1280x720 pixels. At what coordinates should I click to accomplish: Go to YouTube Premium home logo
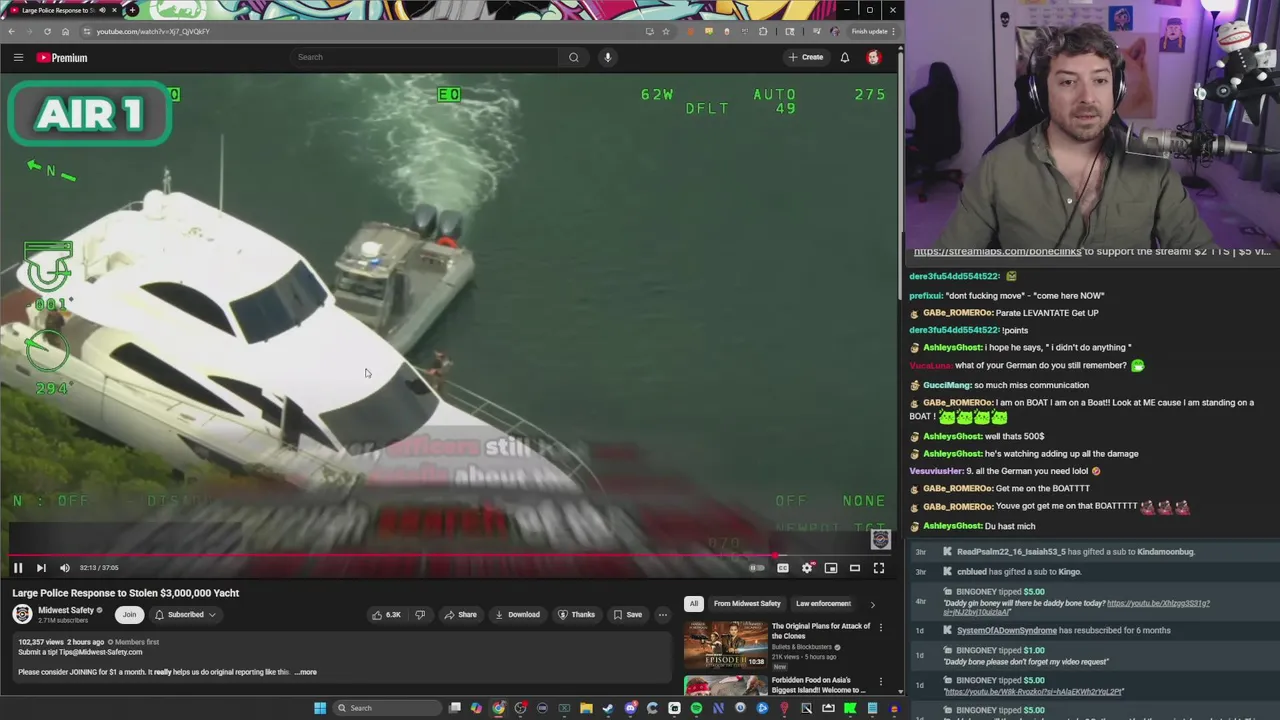[x=62, y=58]
